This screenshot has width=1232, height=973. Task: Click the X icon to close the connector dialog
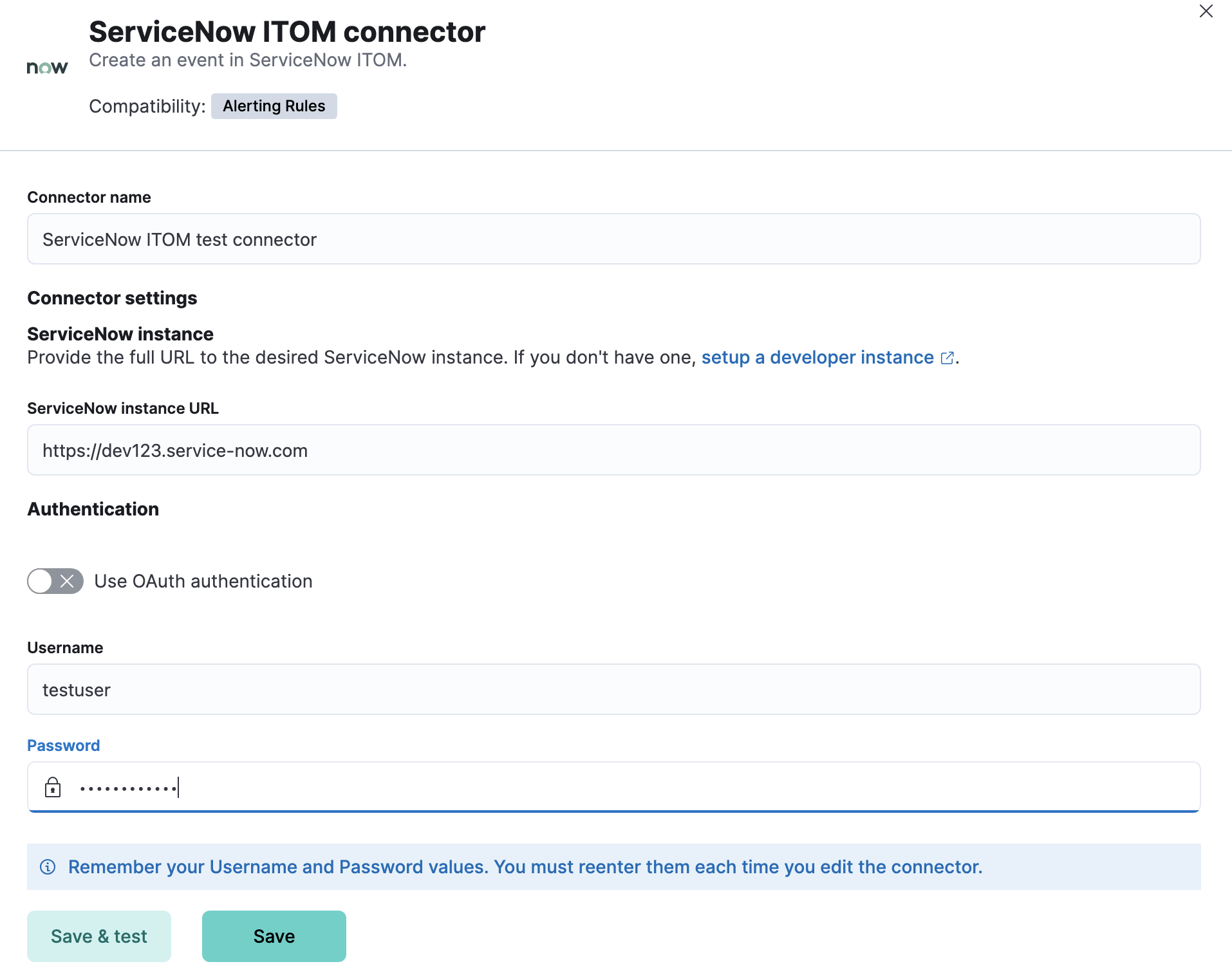[x=1206, y=12]
